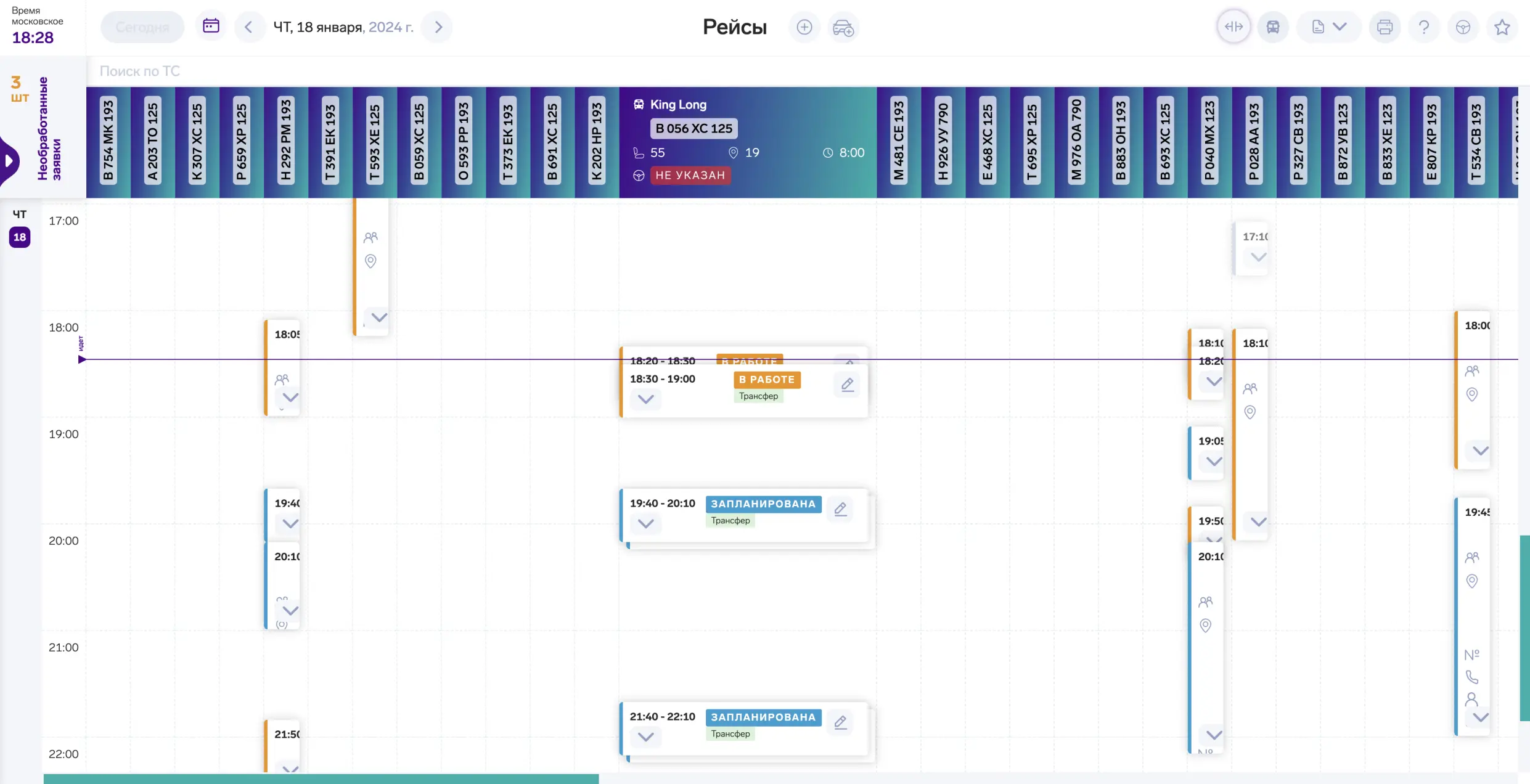Select vehicle column А 203 ТО 125

pos(153,142)
